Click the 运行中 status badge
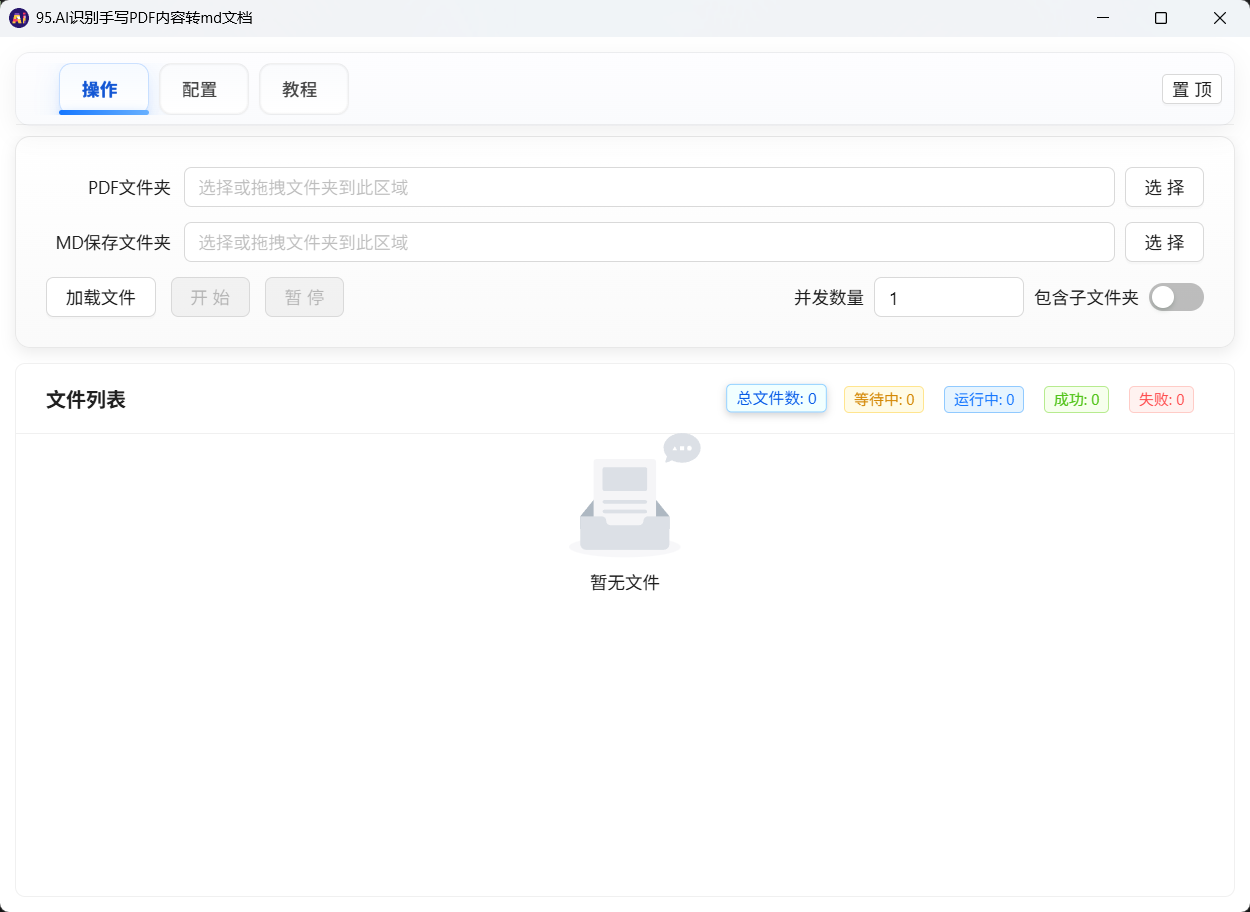 tap(983, 399)
